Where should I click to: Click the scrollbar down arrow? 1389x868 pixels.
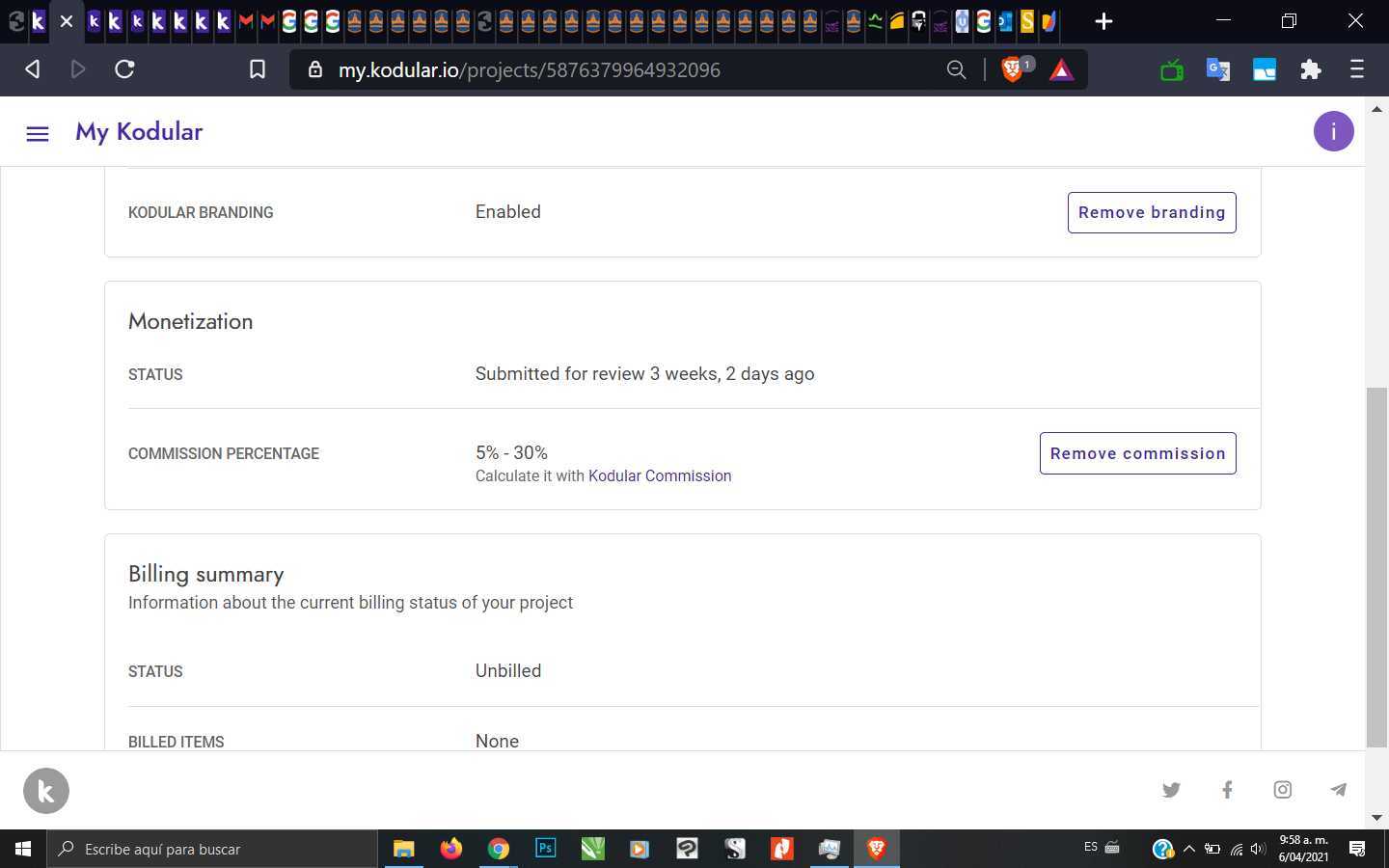pos(1376,818)
